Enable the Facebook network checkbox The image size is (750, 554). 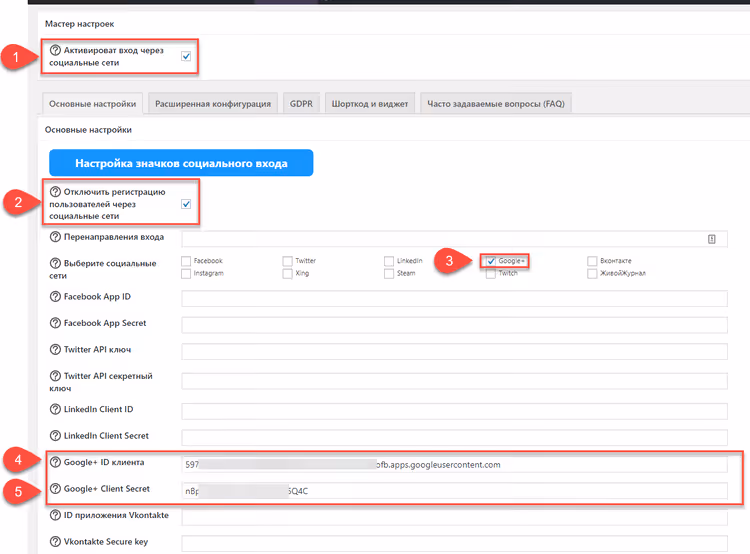[186, 261]
